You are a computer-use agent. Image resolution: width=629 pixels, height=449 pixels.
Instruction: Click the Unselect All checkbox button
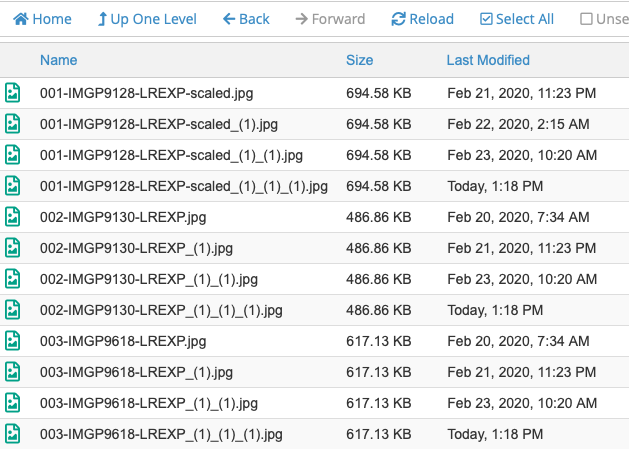604,19
